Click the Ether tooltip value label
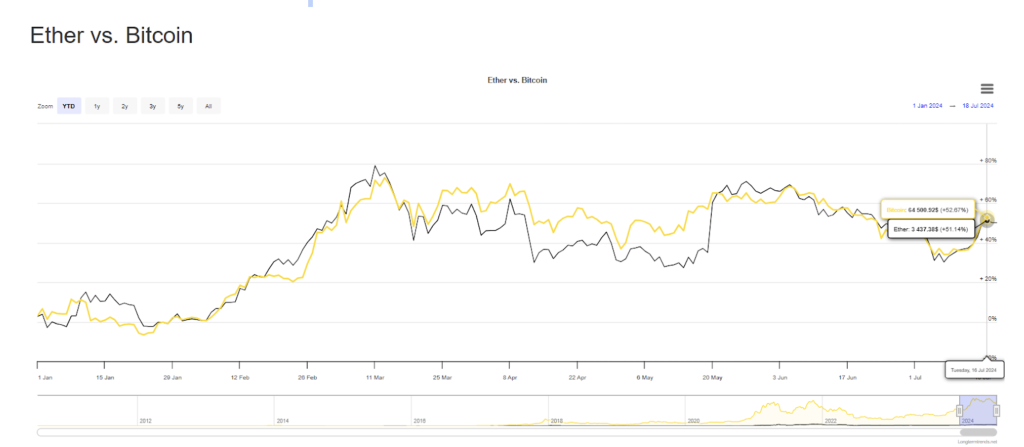This screenshot has width=1024, height=447. click(x=932, y=229)
